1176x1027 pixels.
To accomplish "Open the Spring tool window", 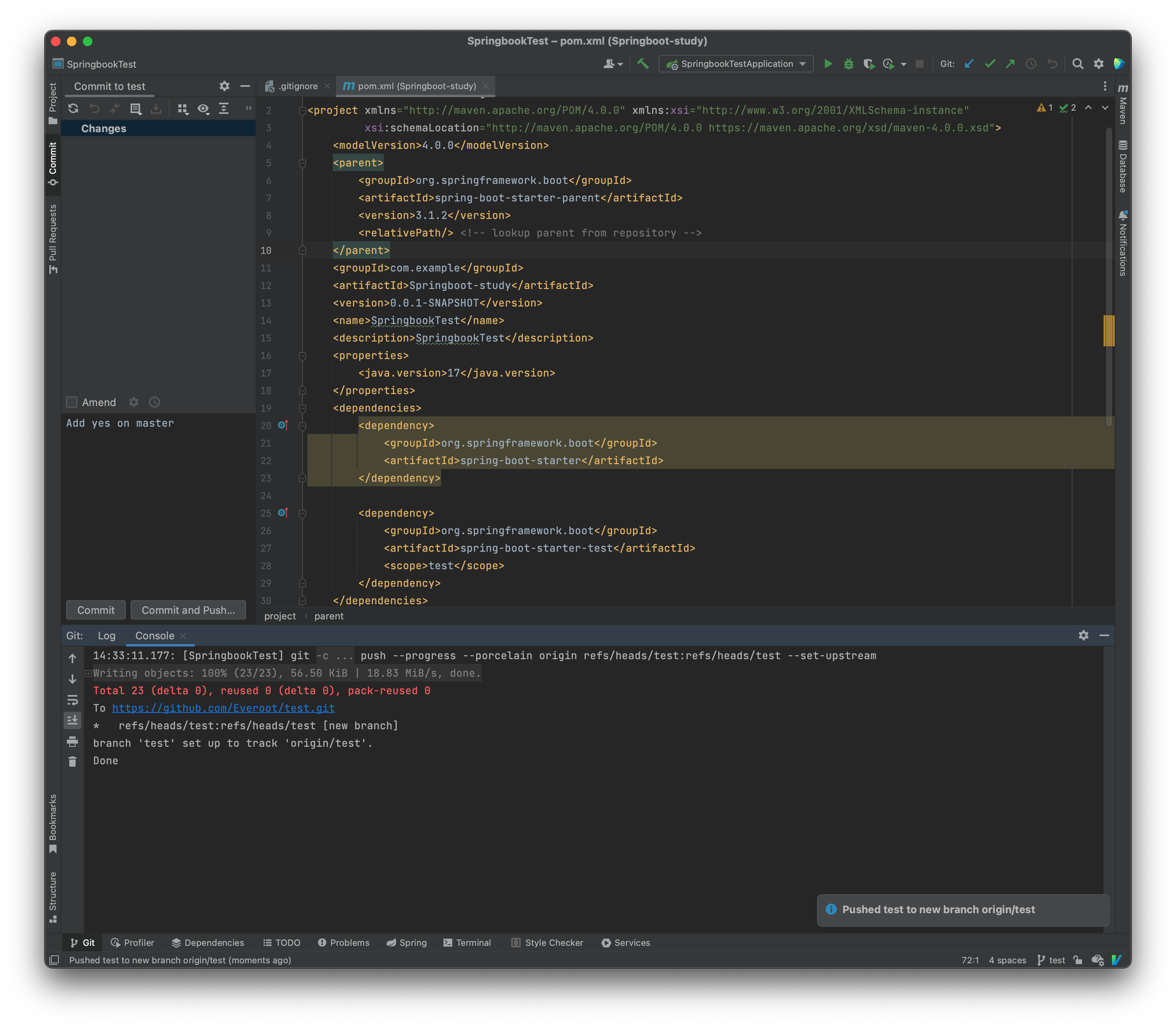I will [x=406, y=943].
